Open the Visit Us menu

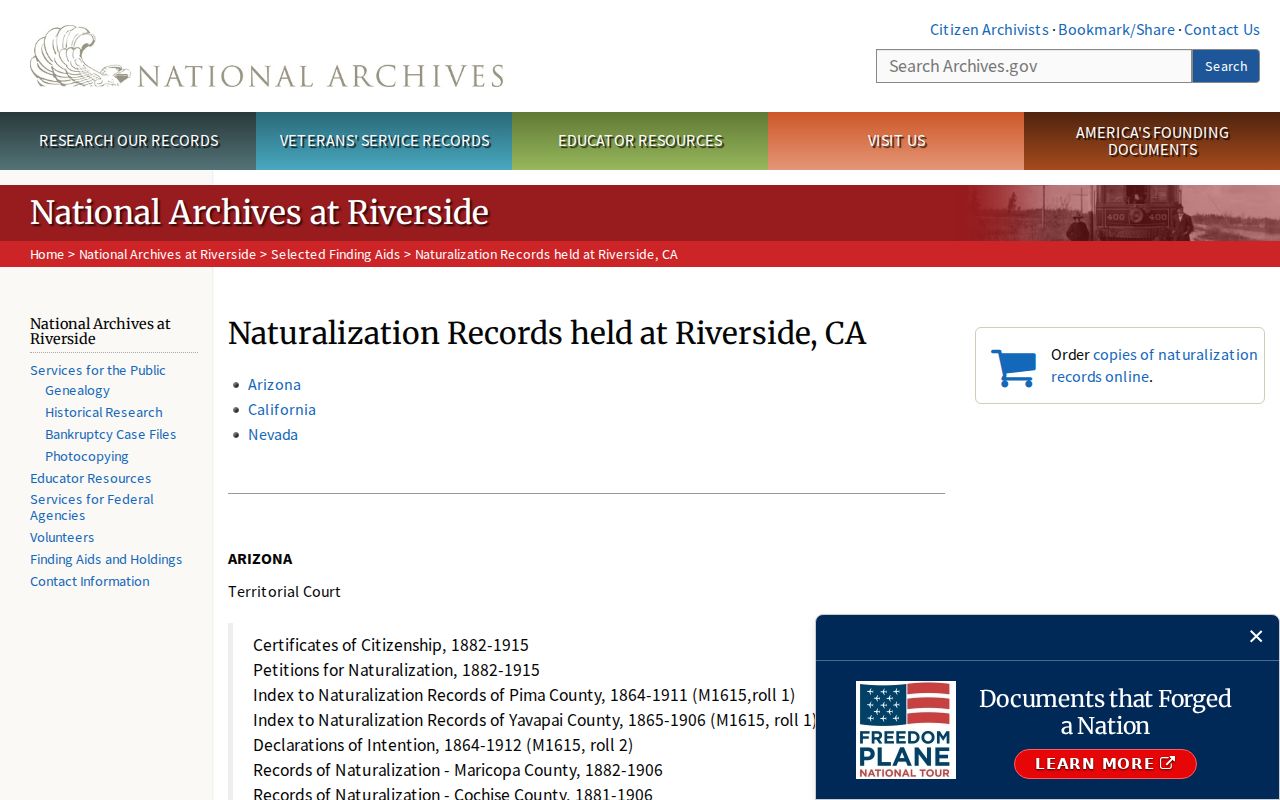pyautogui.click(x=896, y=141)
